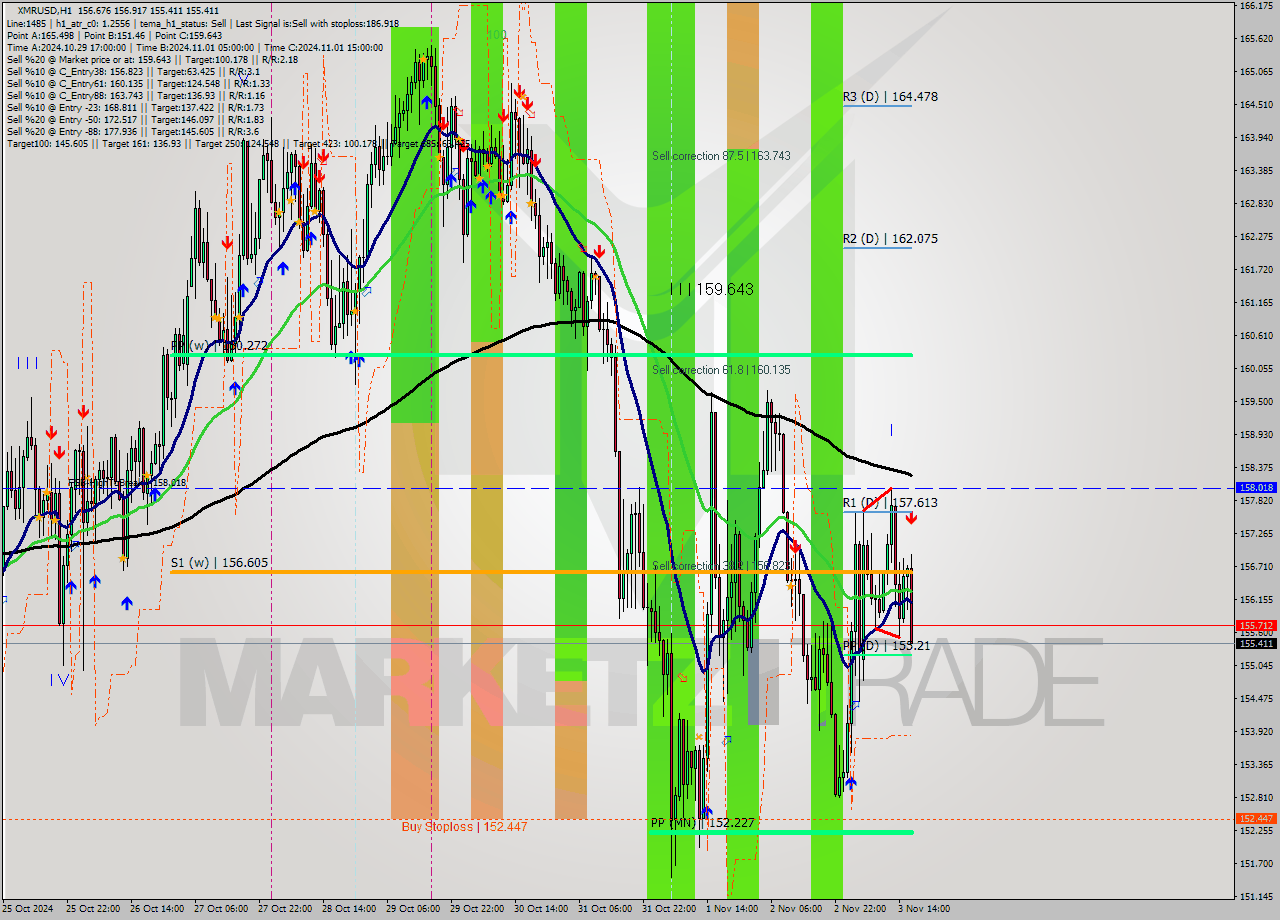The width and height of the screenshot is (1280, 920).
Task: Click the orange 152.447 price tag on axis
Action: 1256,819
